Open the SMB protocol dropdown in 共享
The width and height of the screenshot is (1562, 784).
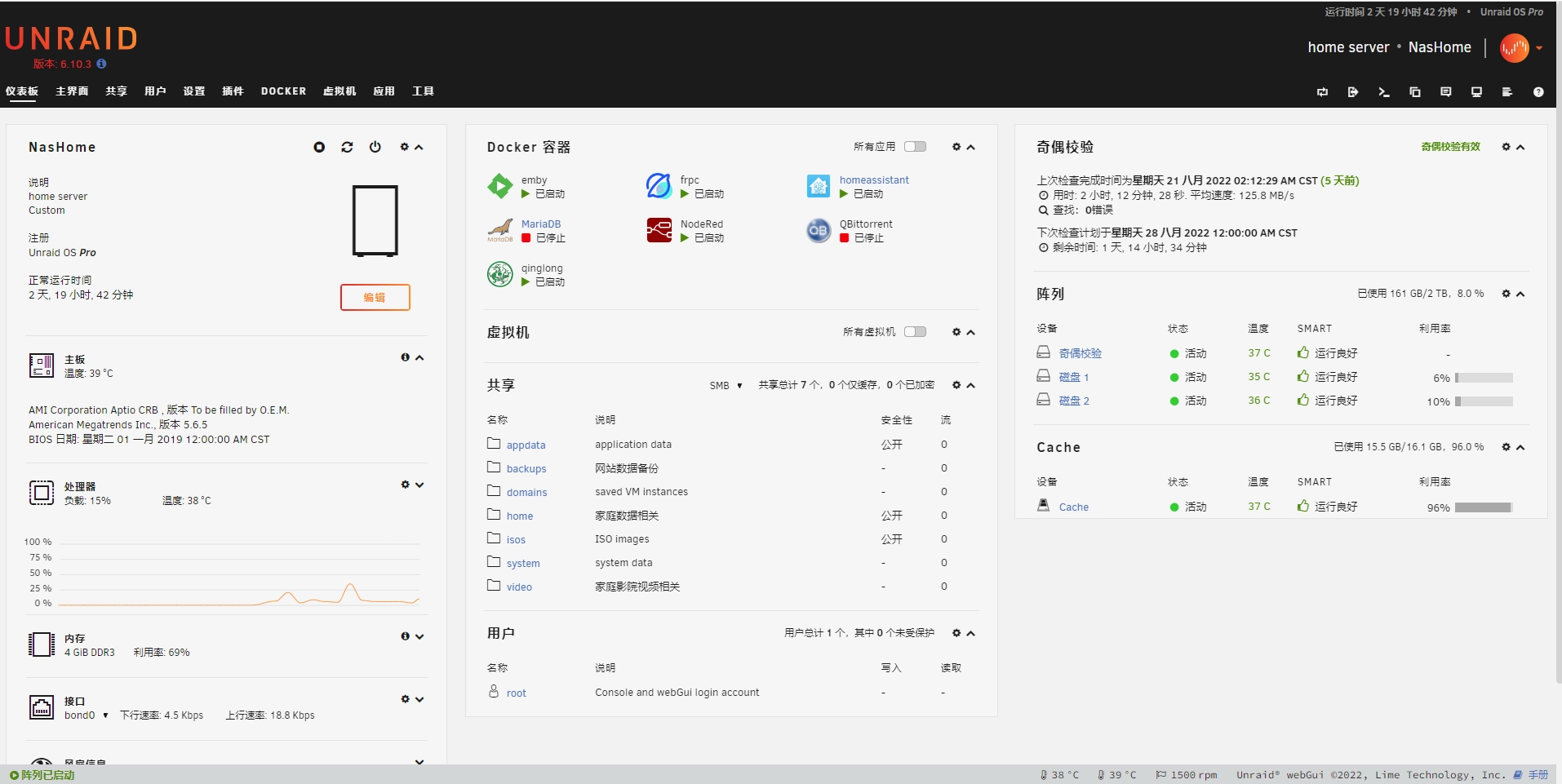[726, 386]
